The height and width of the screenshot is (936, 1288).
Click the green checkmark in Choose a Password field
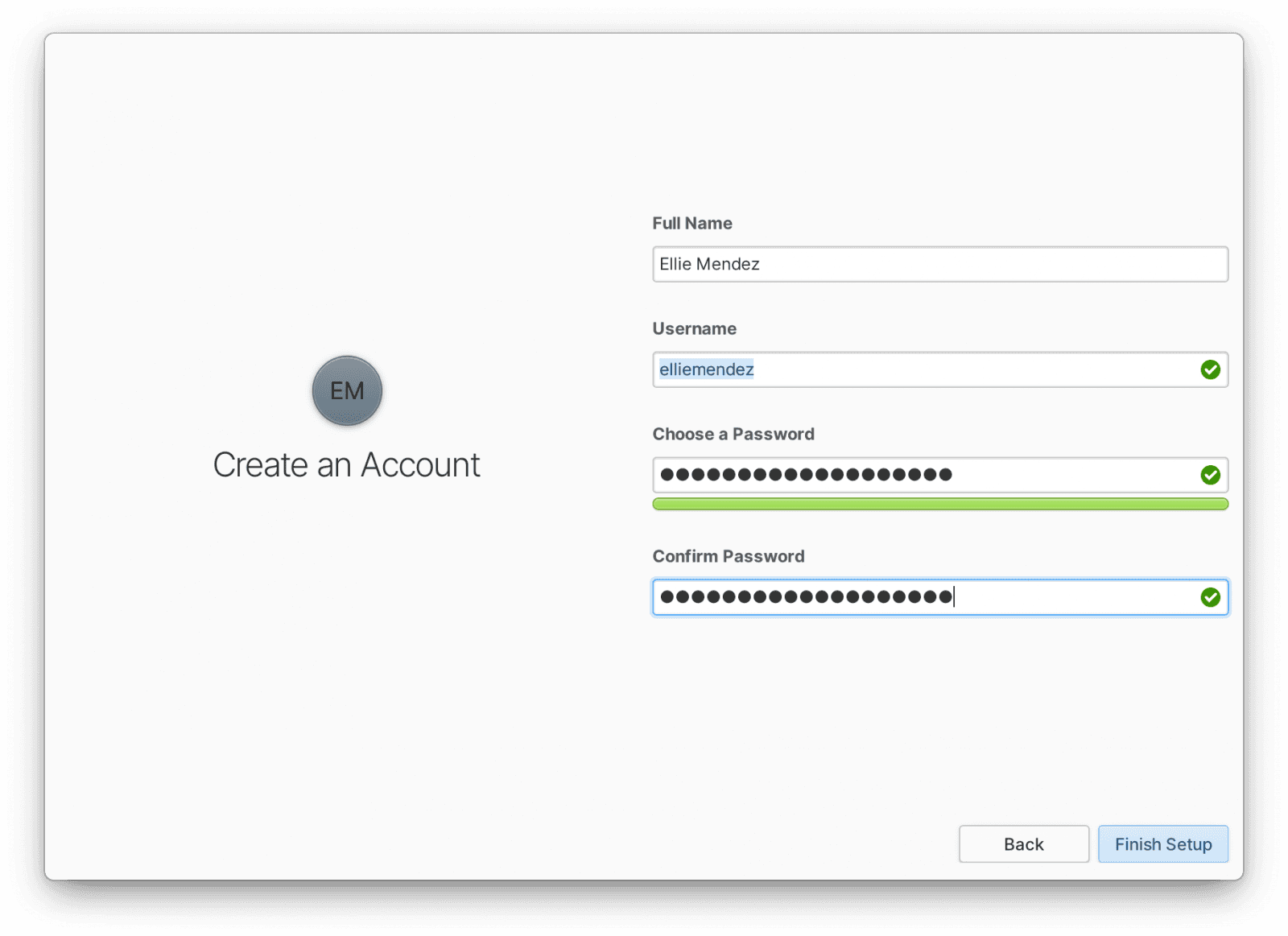pos(1211,475)
